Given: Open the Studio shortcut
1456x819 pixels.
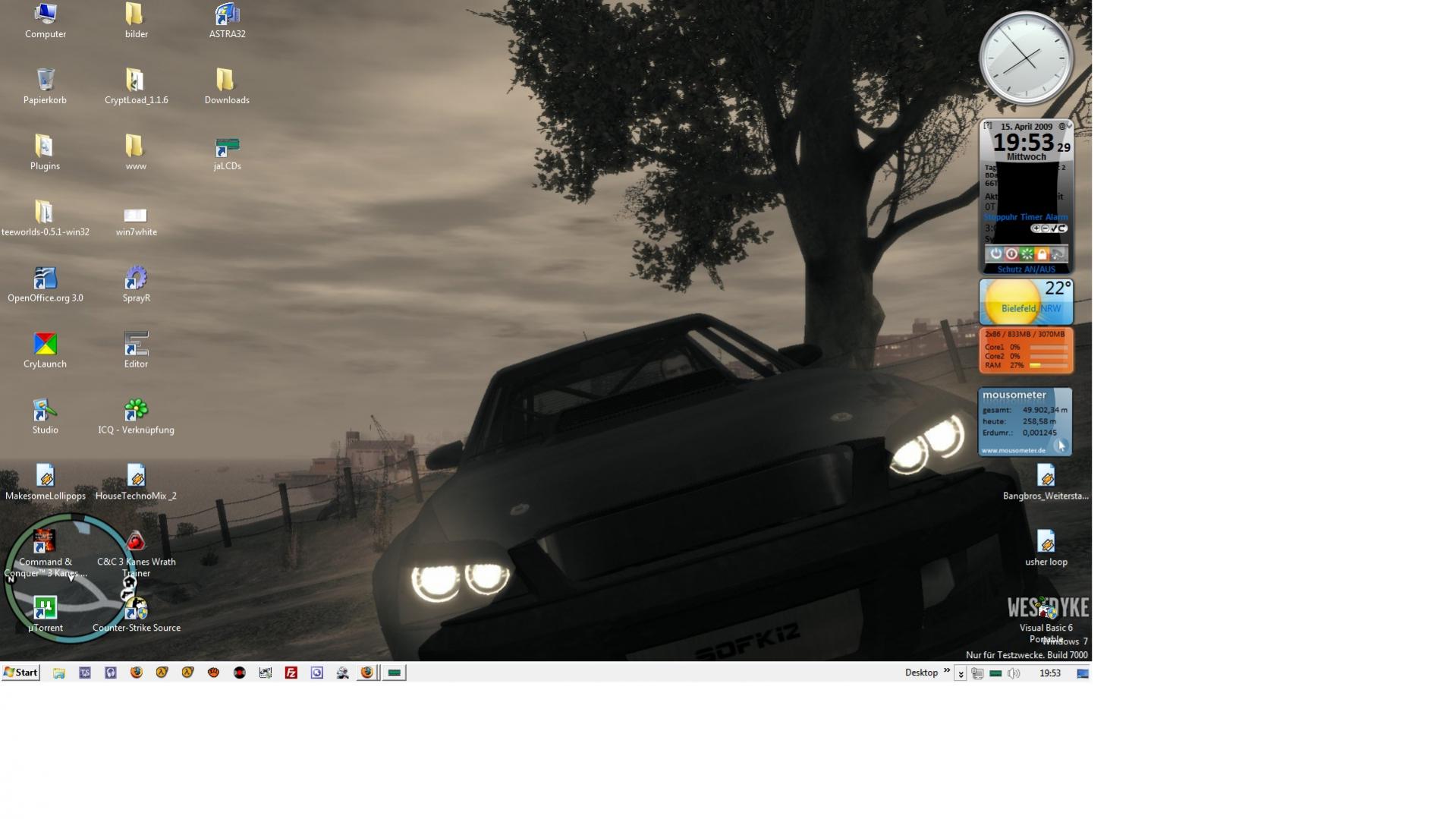Looking at the screenshot, I should point(45,416).
